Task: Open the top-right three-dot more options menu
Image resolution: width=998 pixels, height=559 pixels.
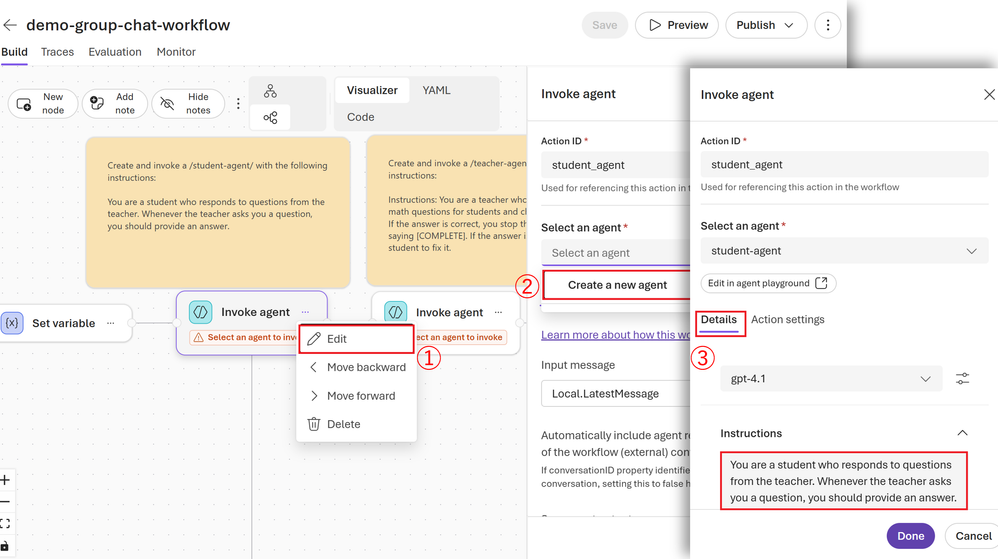Action: (827, 25)
